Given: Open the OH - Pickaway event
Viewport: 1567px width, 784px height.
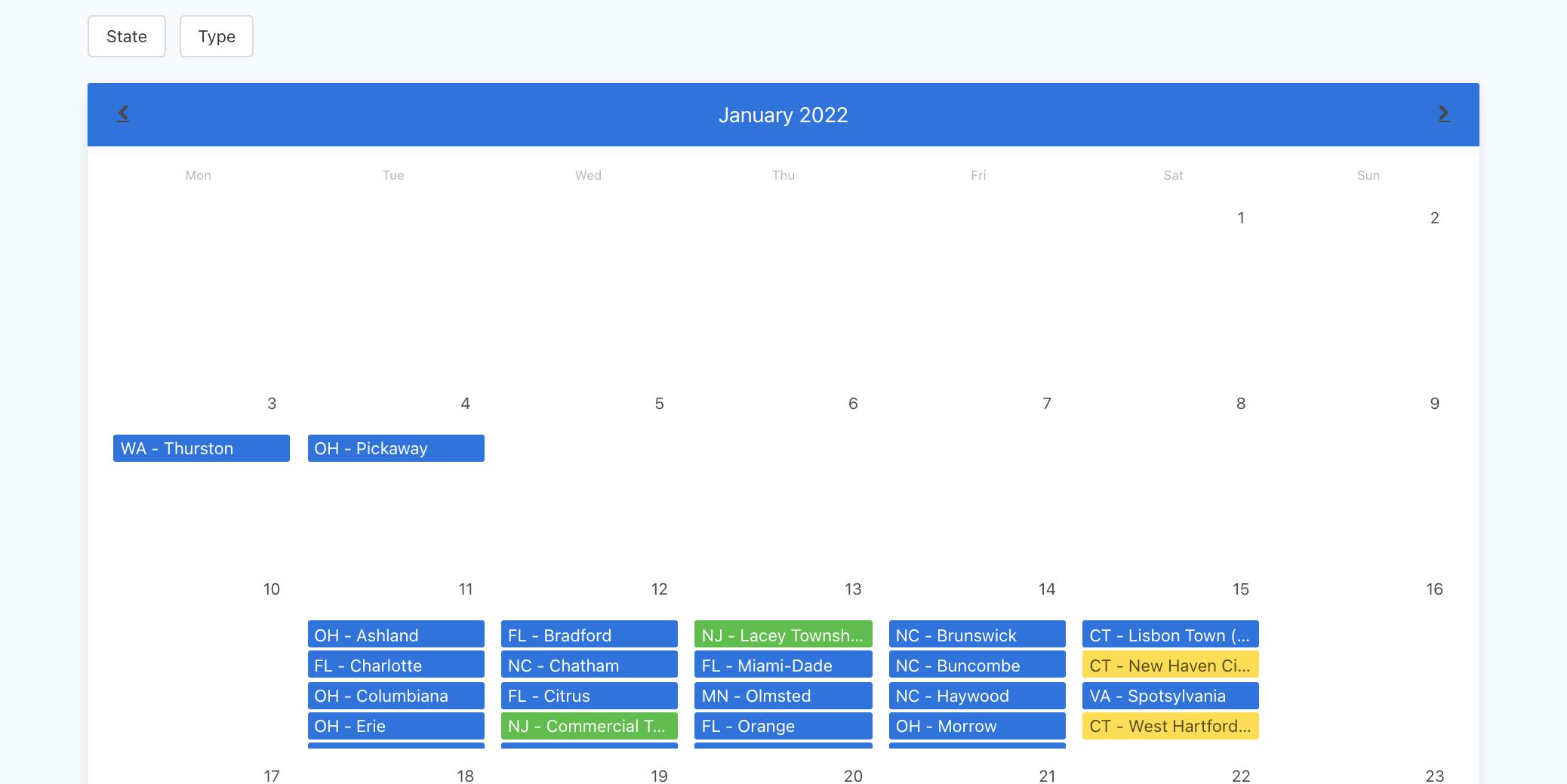Looking at the screenshot, I should coord(396,448).
